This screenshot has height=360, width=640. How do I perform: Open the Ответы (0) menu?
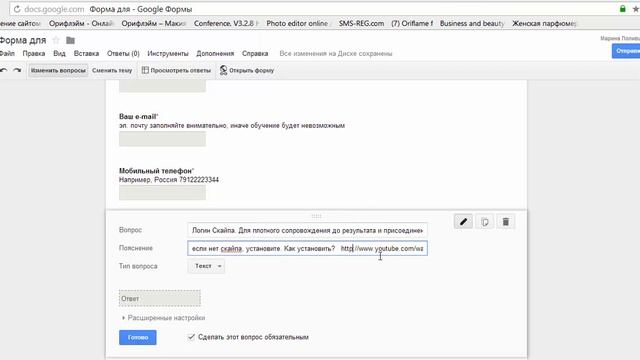pyautogui.click(x=123, y=53)
